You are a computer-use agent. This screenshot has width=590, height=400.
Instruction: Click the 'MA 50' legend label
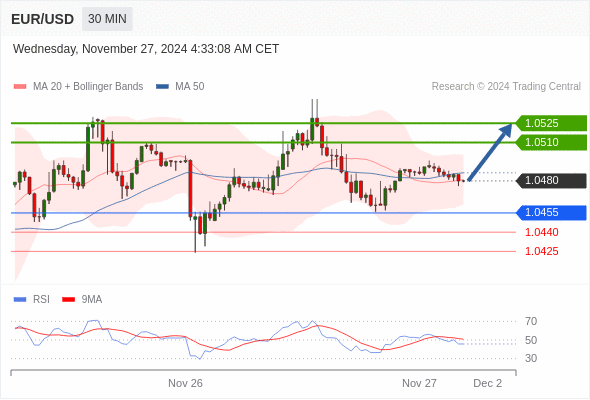[x=190, y=87]
